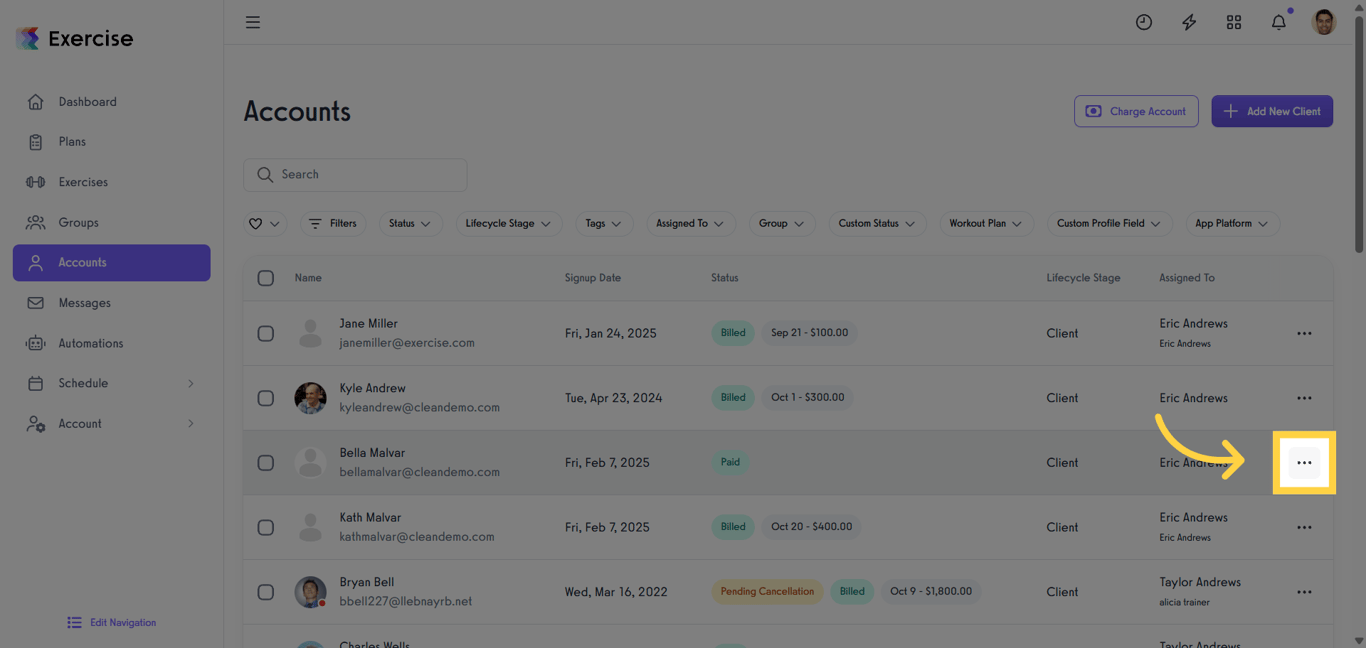Screen dimensions: 1366x648
Task: Toggle the select-all checkbox in table header
Action: click(265, 278)
